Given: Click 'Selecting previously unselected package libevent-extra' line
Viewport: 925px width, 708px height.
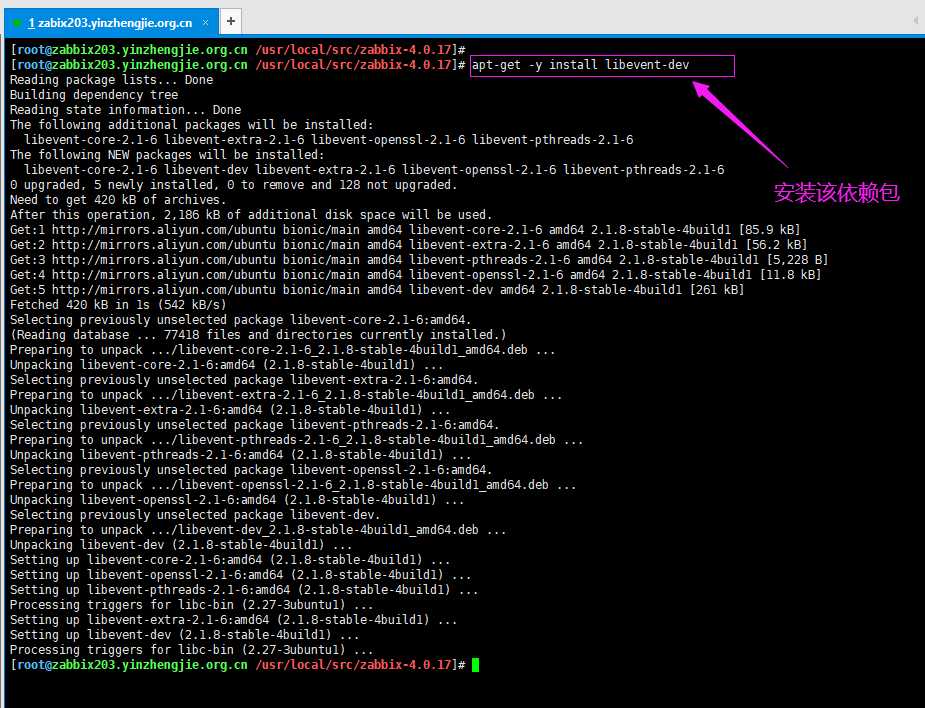Looking at the screenshot, I should [x=244, y=380].
